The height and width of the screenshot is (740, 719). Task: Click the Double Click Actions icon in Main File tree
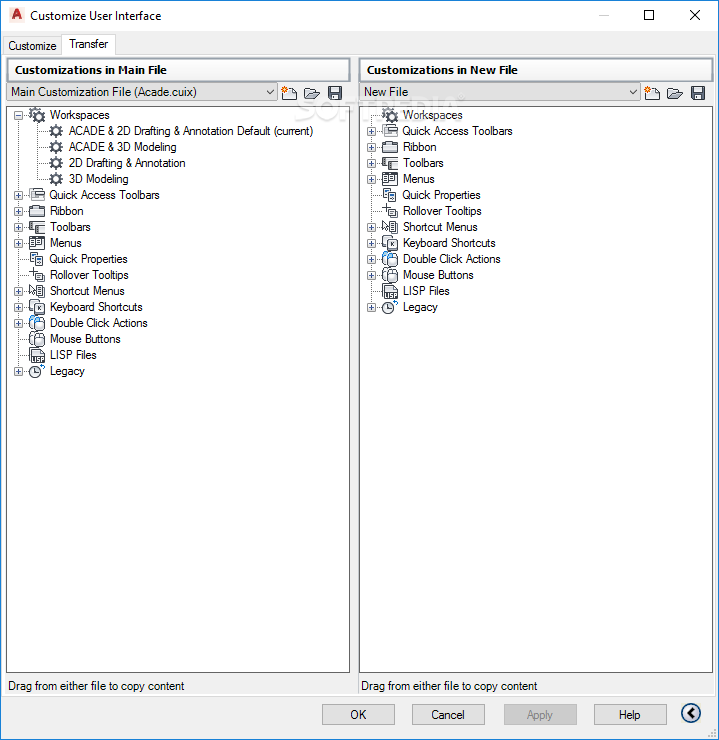37,323
